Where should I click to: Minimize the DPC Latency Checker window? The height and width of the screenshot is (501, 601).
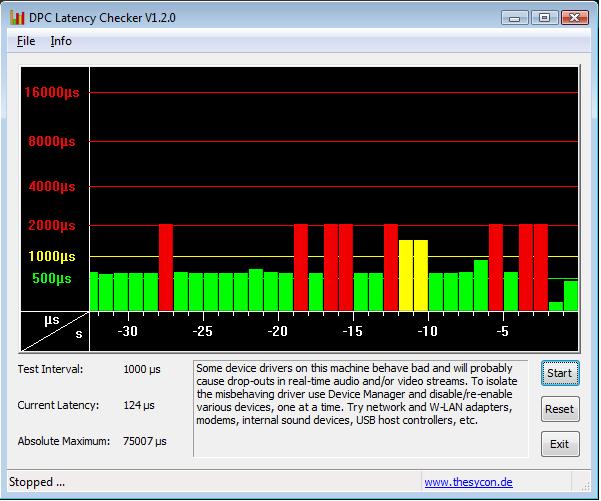pyautogui.click(x=515, y=18)
